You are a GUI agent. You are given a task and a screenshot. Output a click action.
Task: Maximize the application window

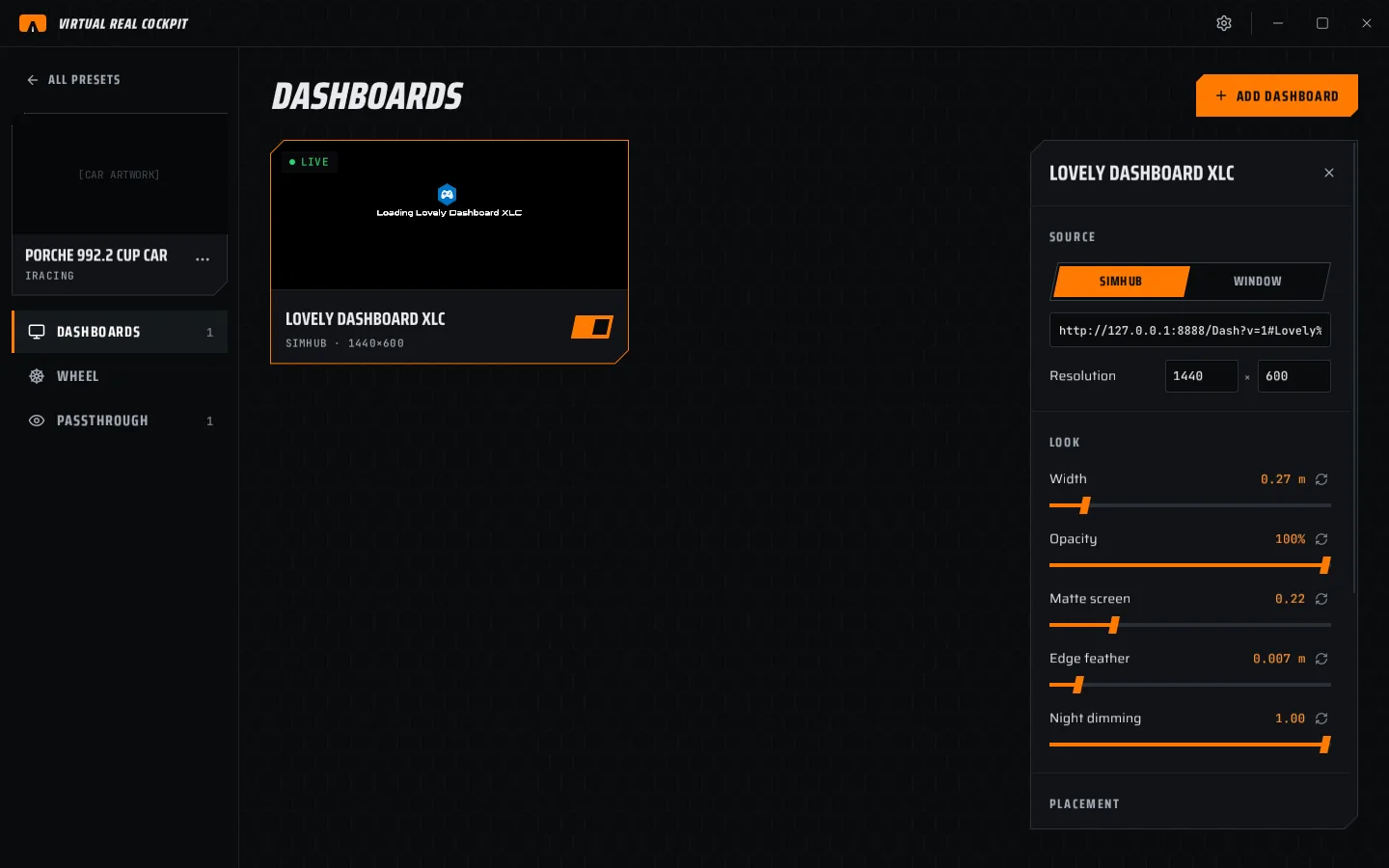tap(1322, 23)
